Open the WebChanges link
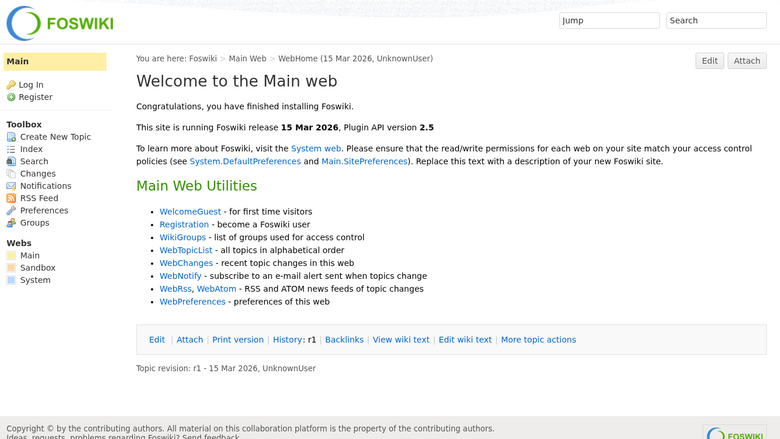780x439 pixels. (186, 263)
